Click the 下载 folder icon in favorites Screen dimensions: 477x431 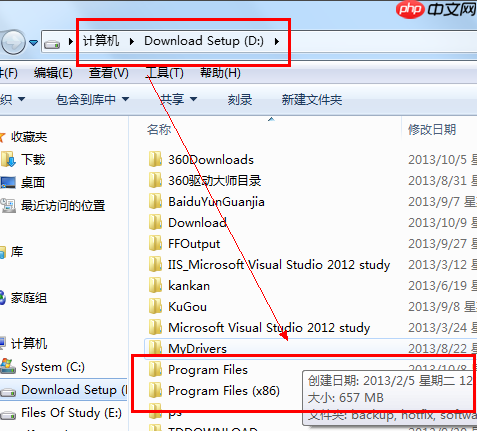[8, 159]
